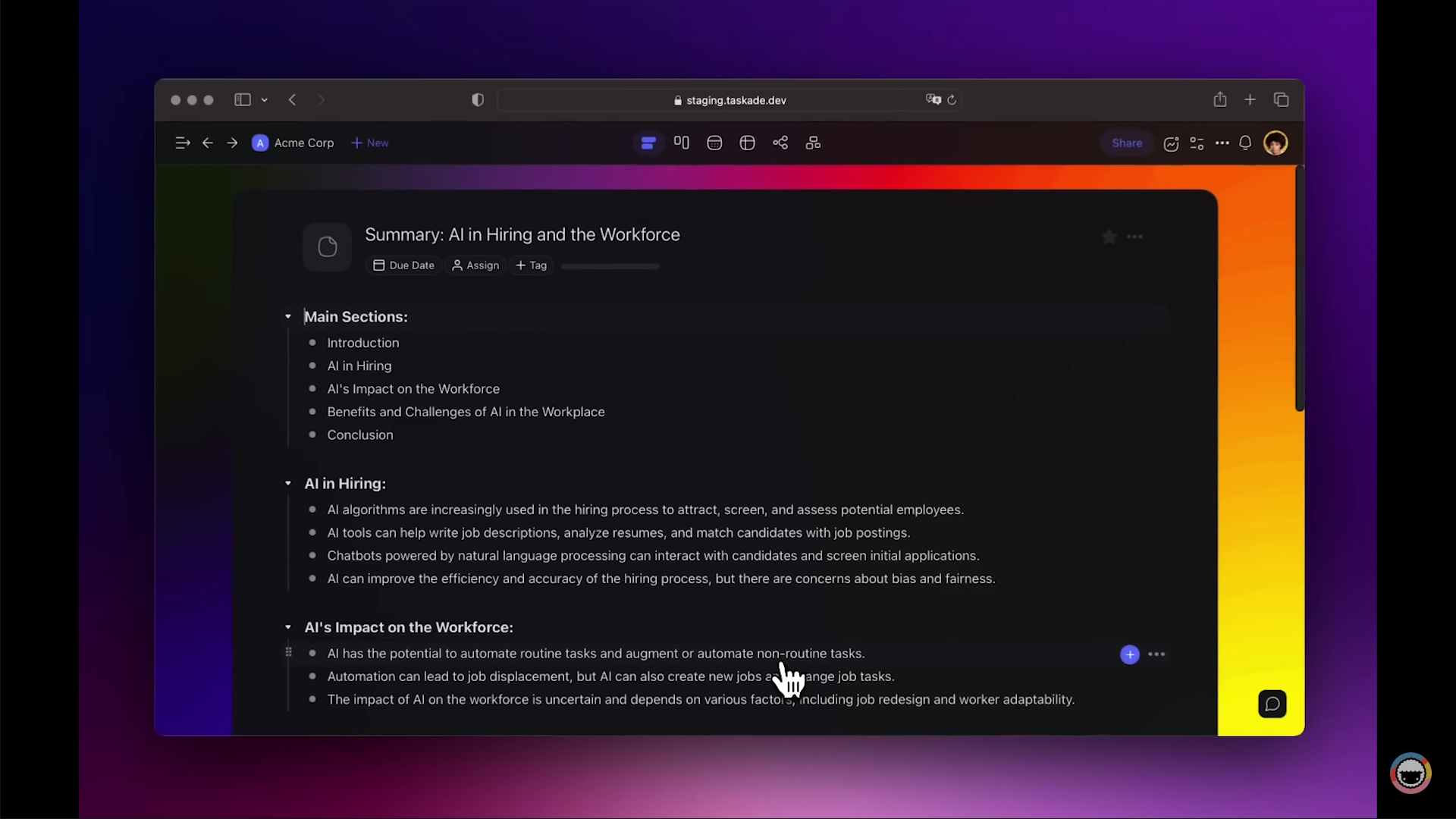Open the Mind Map view icon
Image resolution: width=1456 pixels, height=819 pixels.
780,143
